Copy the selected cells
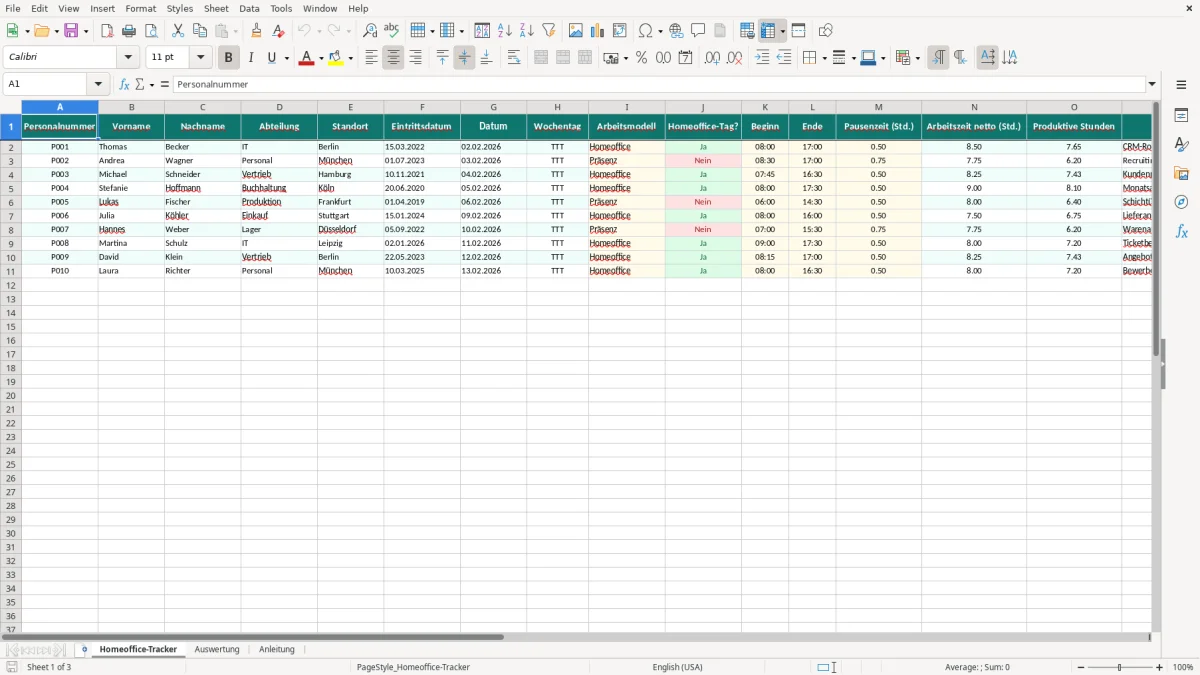Image resolution: width=1200 pixels, height=675 pixels. tap(200, 31)
